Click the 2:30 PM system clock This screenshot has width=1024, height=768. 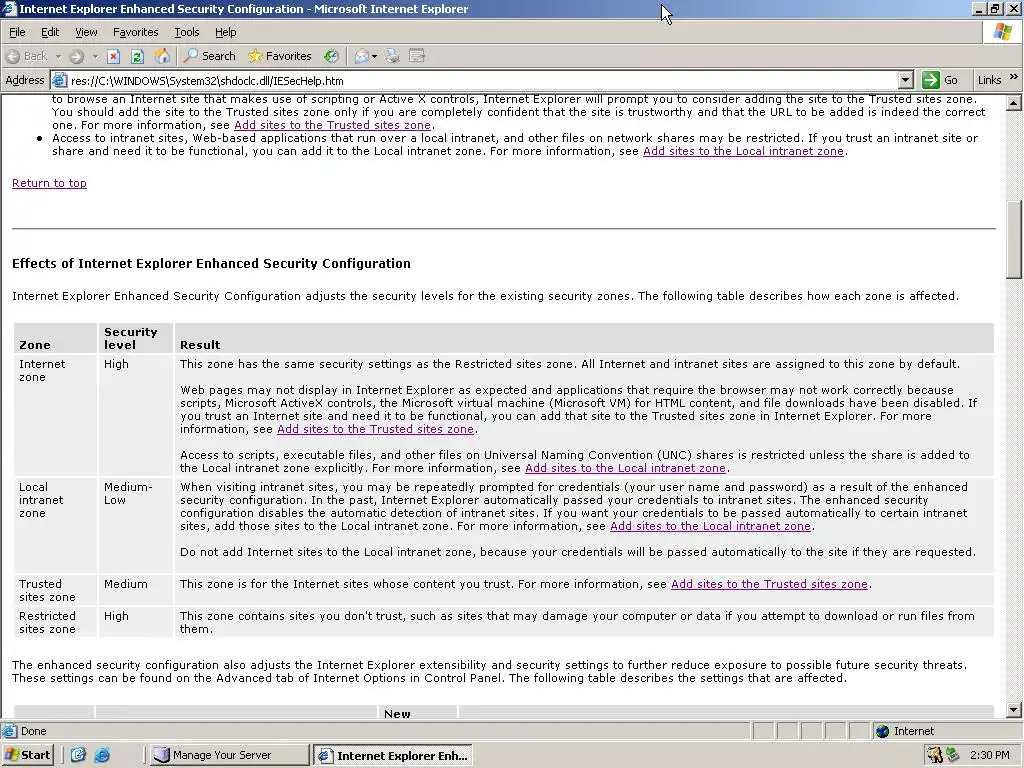[x=989, y=755]
